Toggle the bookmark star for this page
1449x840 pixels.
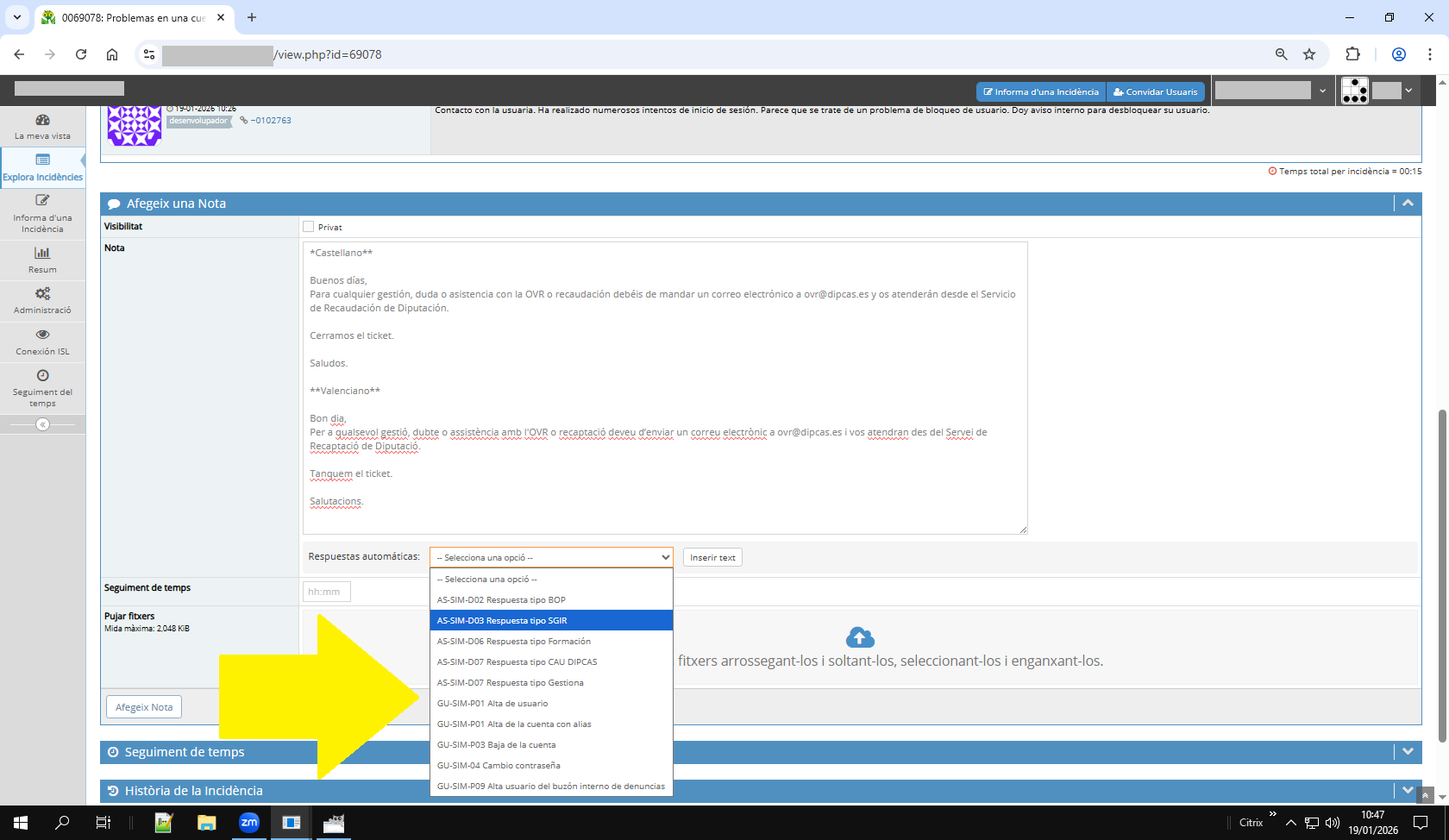(x=1310, y=53)
